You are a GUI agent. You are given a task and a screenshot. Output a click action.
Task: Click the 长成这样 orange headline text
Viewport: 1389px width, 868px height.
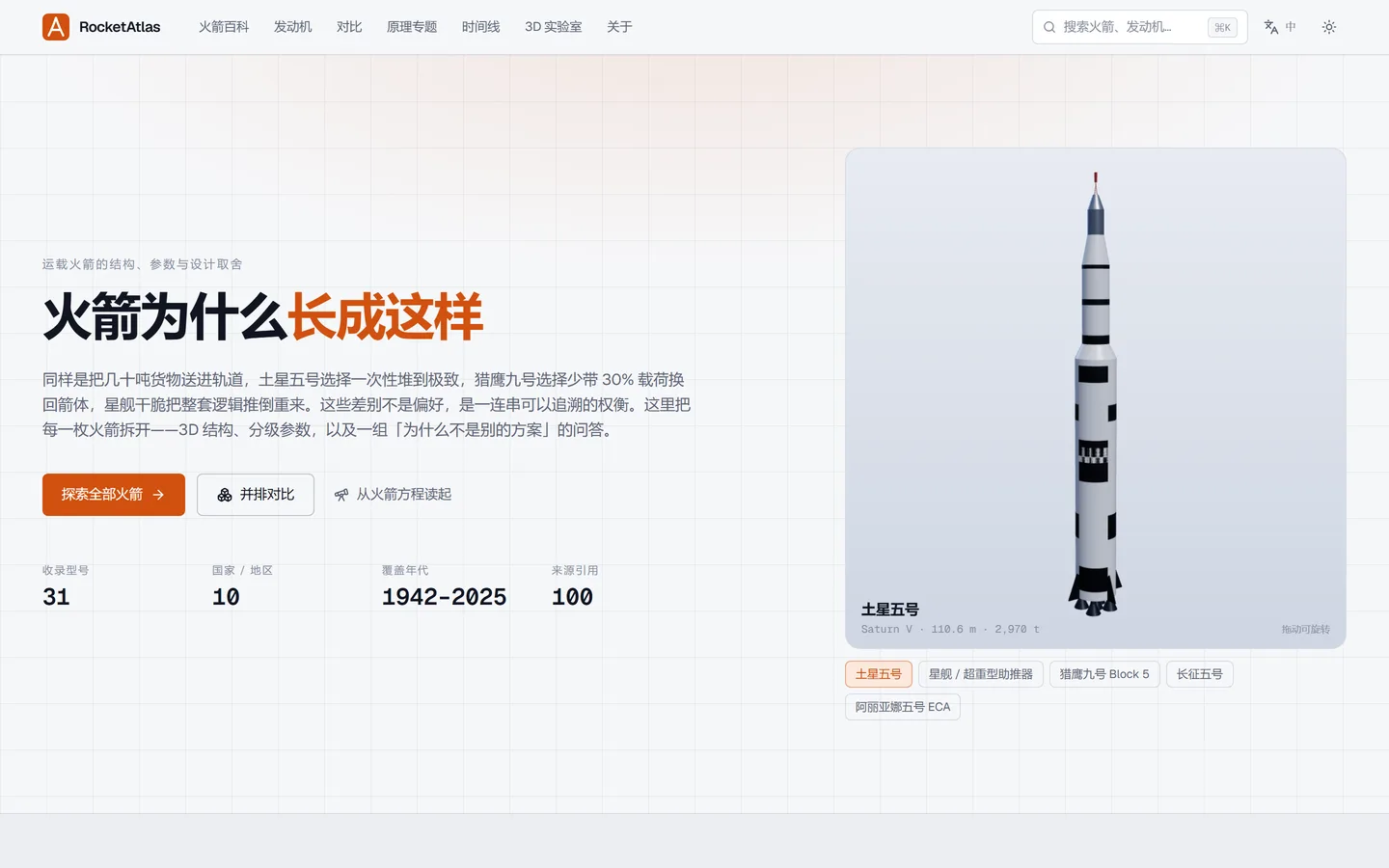point(386,316)
